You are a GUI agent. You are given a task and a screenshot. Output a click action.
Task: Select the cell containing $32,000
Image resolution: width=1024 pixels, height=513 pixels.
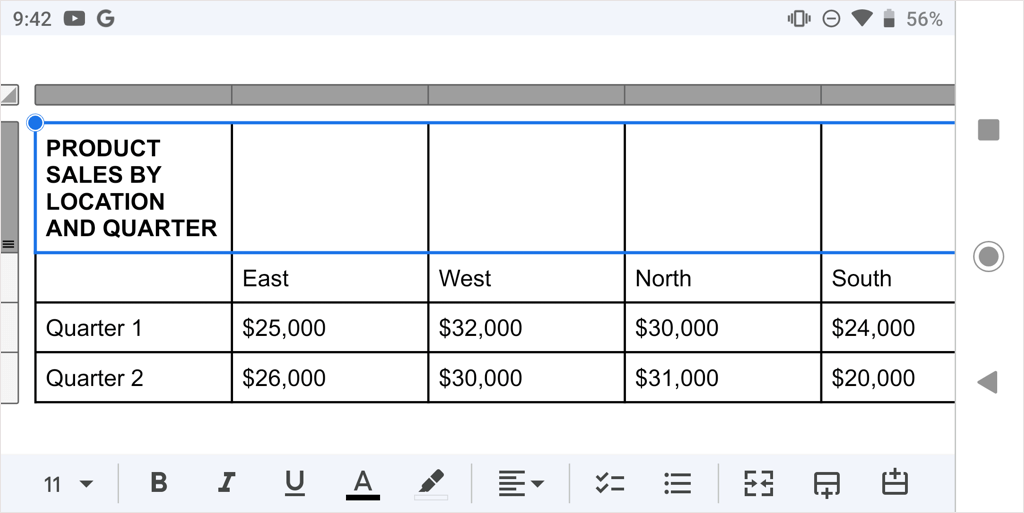click(526, 328)
